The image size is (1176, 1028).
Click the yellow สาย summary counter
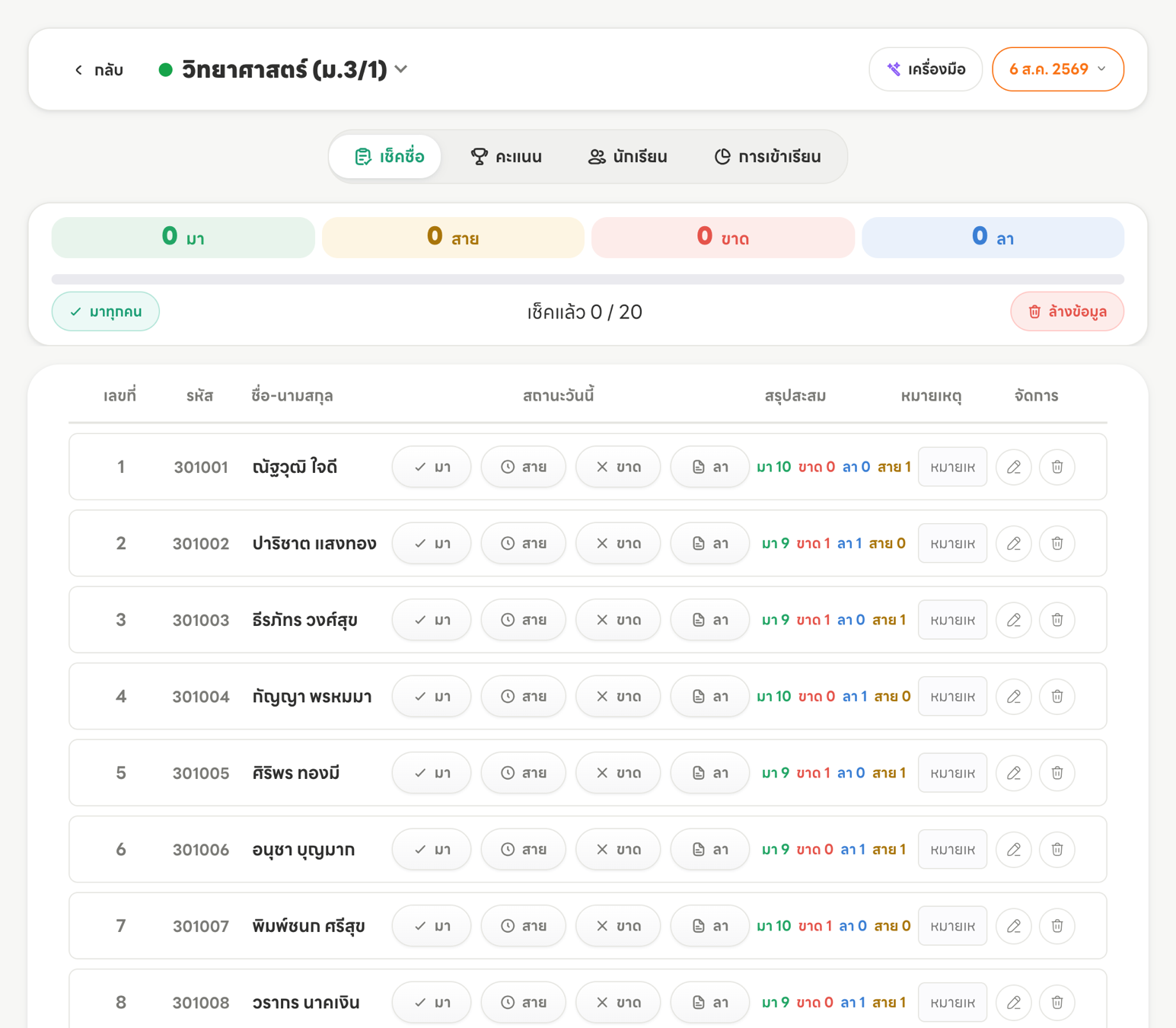pyautogui.click(x=453, y=238)
